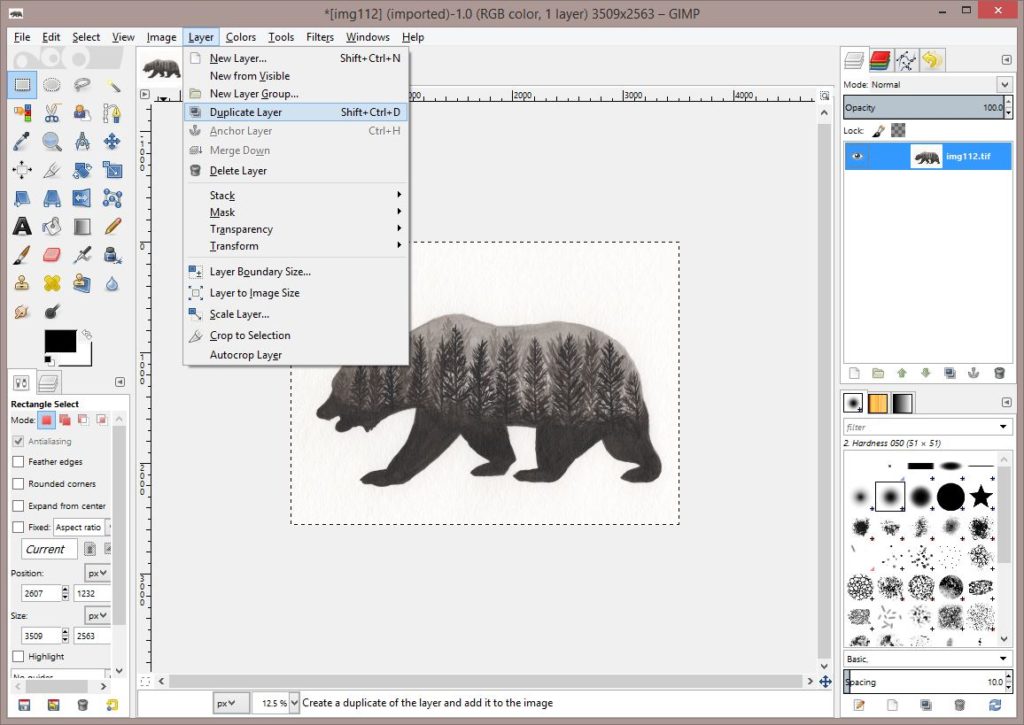
Task: Select the Blur/Sharpen droplet tool
Action: point(112,283)
